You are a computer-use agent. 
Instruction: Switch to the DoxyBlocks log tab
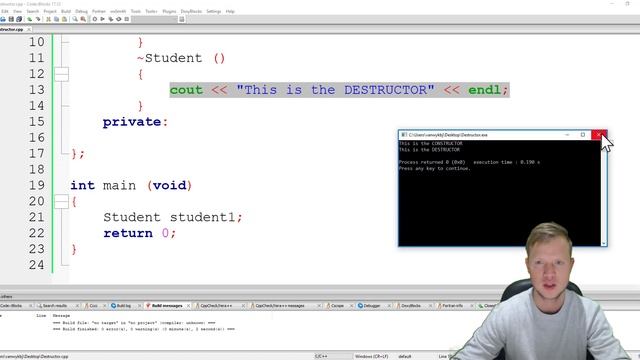[x=411, y=306]
